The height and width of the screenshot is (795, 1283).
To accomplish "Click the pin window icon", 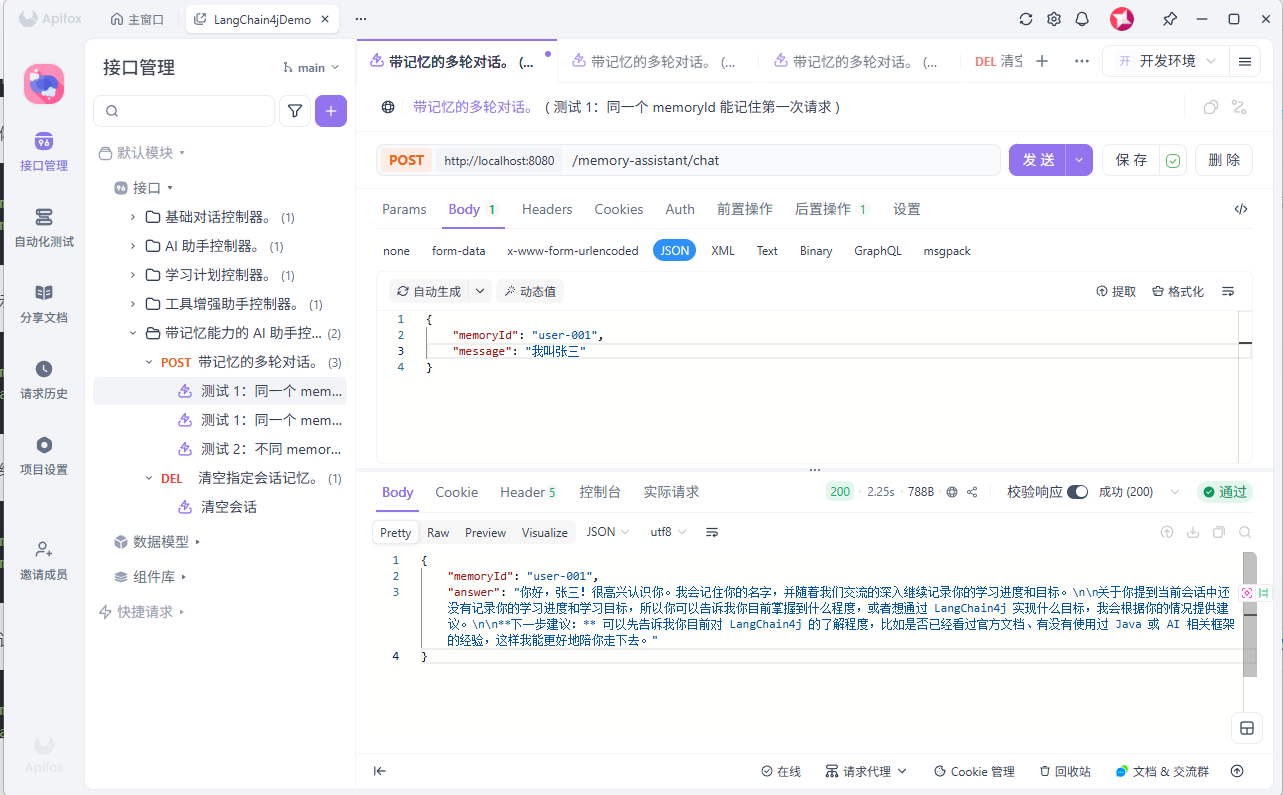I will pyautogui.click(x=1169, y=19).
